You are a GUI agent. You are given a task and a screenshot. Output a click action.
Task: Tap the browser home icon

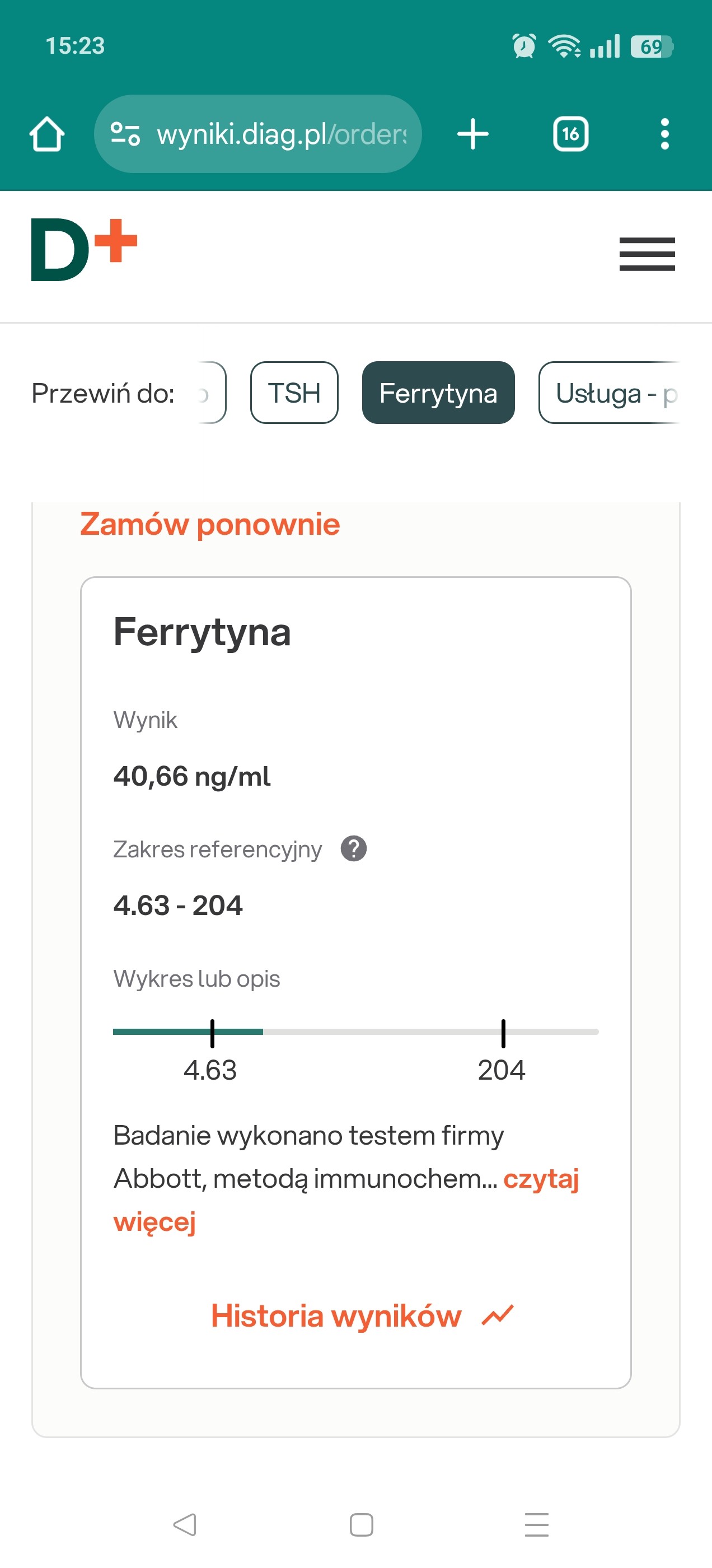[47, 134]
